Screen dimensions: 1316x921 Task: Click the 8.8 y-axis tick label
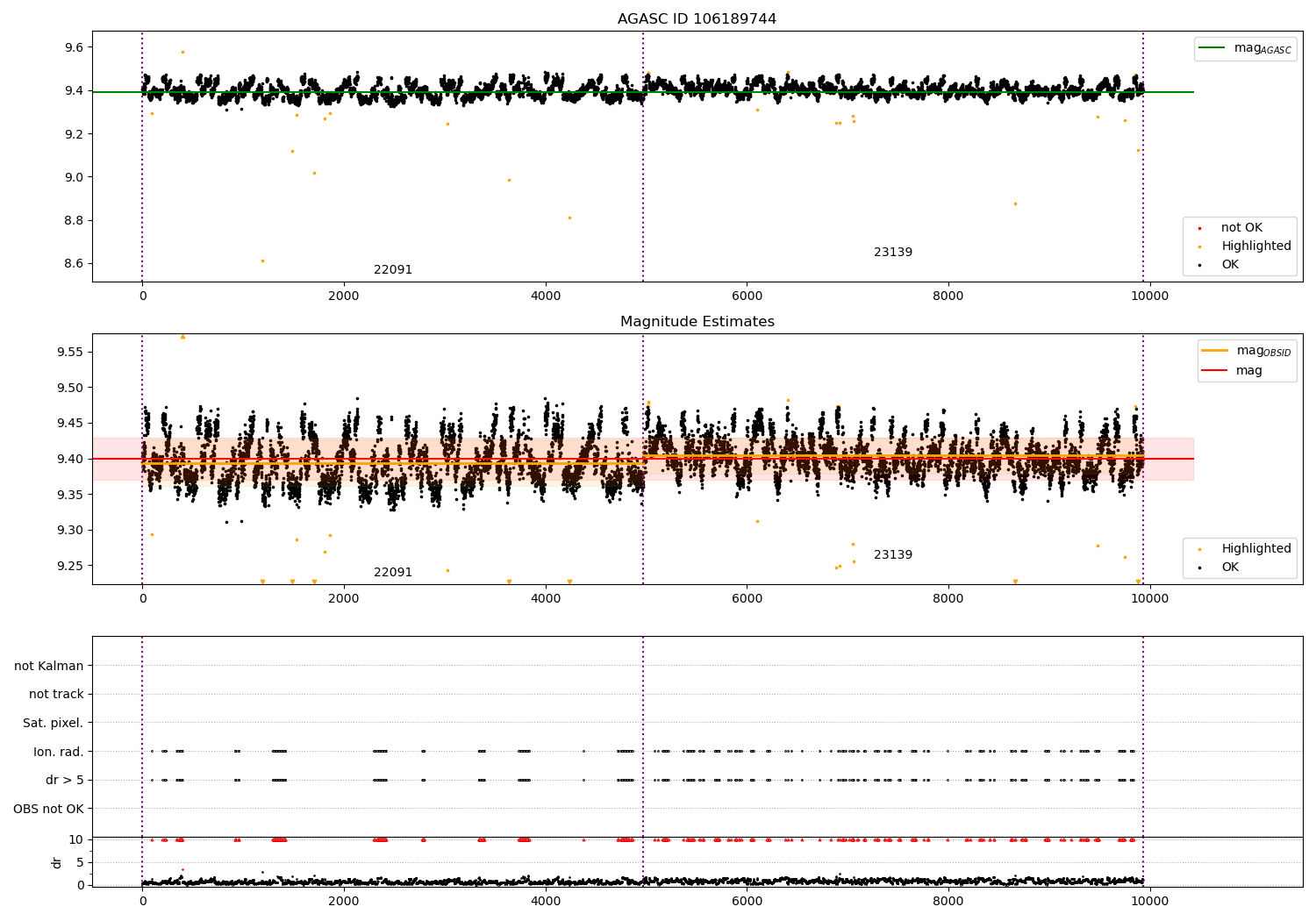point(74,220)
